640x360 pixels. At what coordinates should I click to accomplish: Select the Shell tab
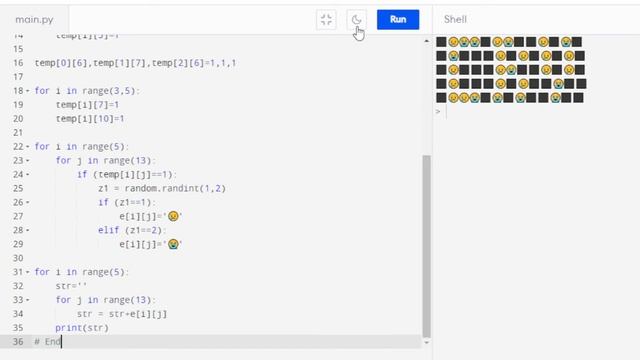coord(455,19)
